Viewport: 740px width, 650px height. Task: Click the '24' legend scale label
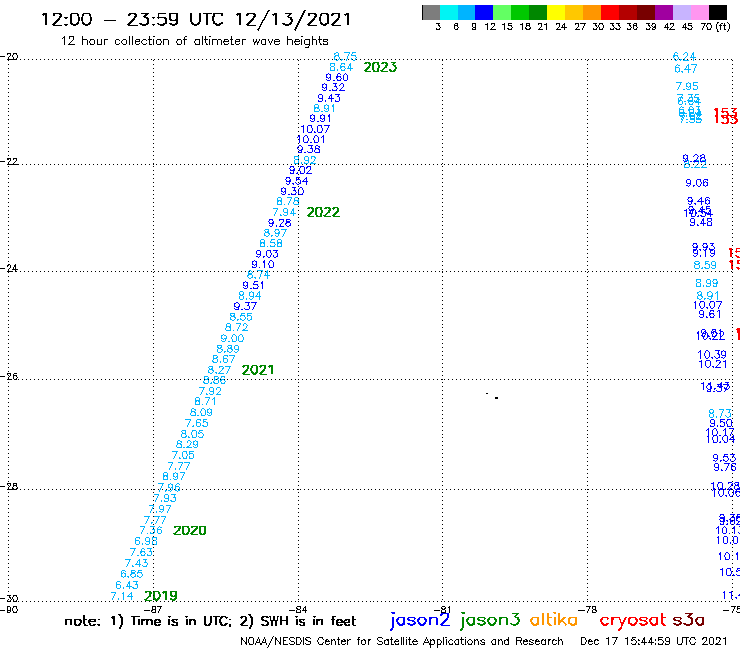[561, 27]
